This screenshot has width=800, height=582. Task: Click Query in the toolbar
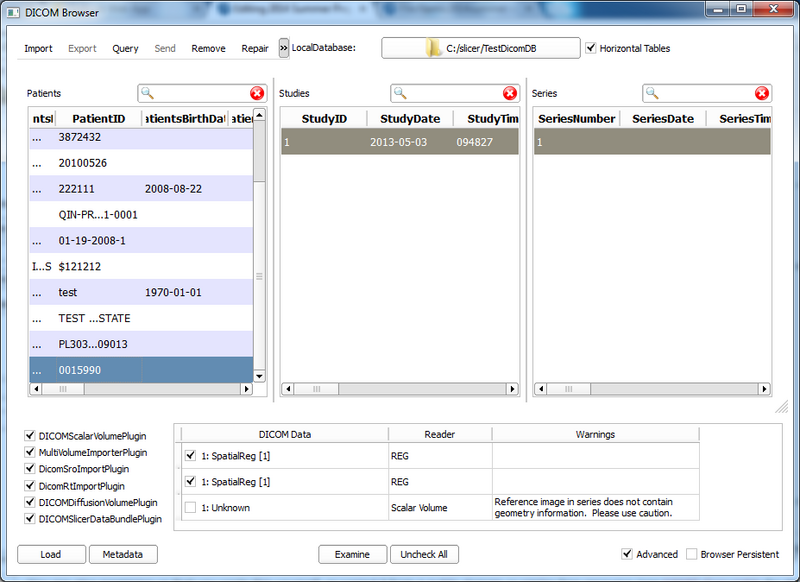click(125, 48)
